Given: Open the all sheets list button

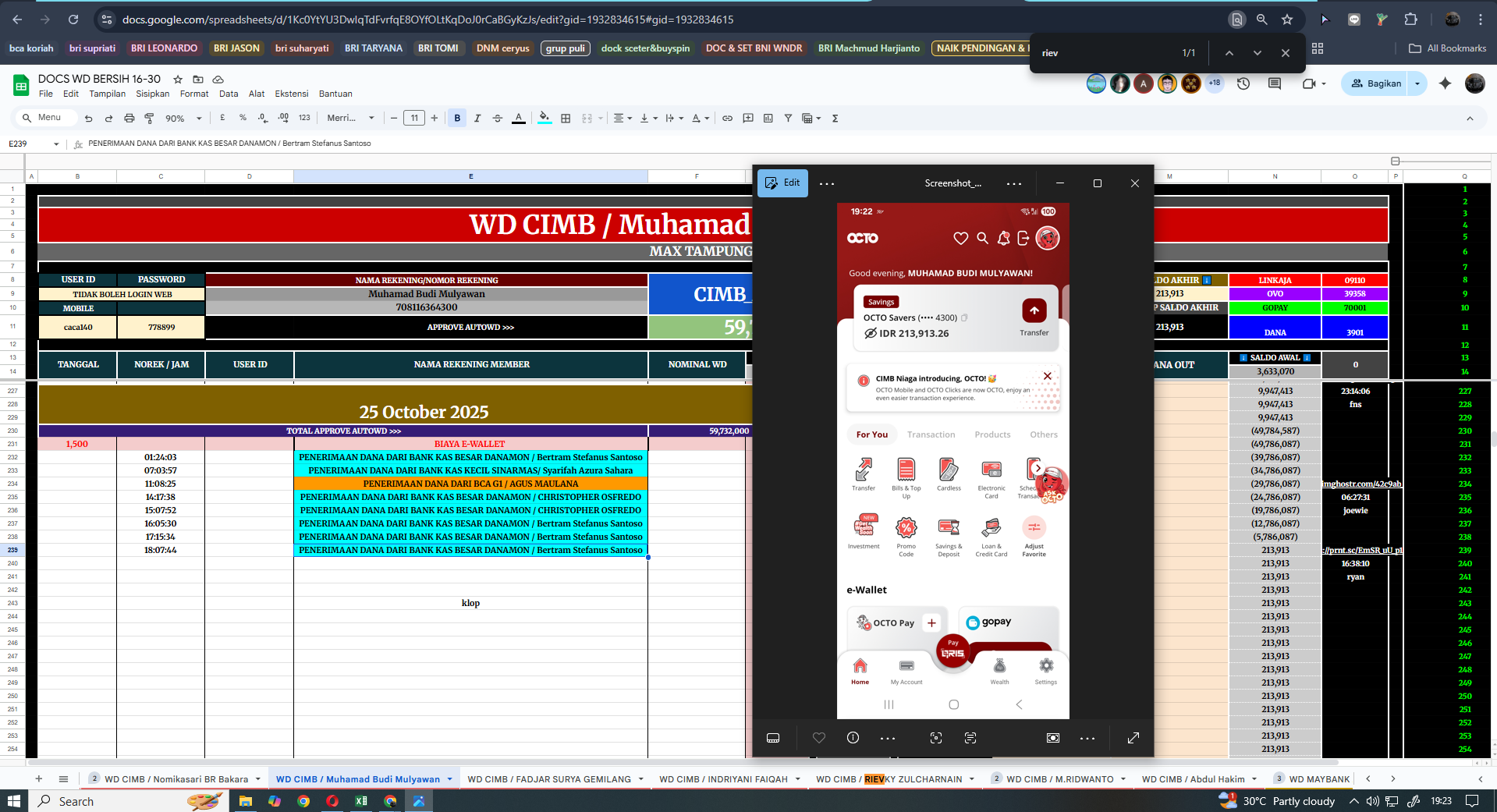Looking at the screenshot, I should point(63,778).
